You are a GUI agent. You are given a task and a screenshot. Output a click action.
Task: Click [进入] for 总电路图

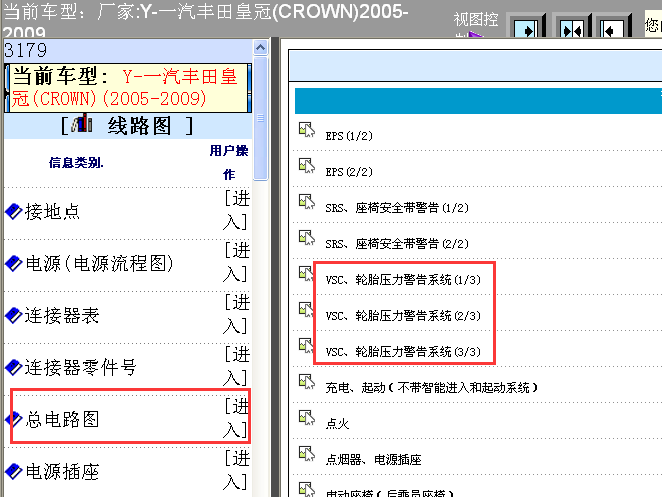(236, 418)
